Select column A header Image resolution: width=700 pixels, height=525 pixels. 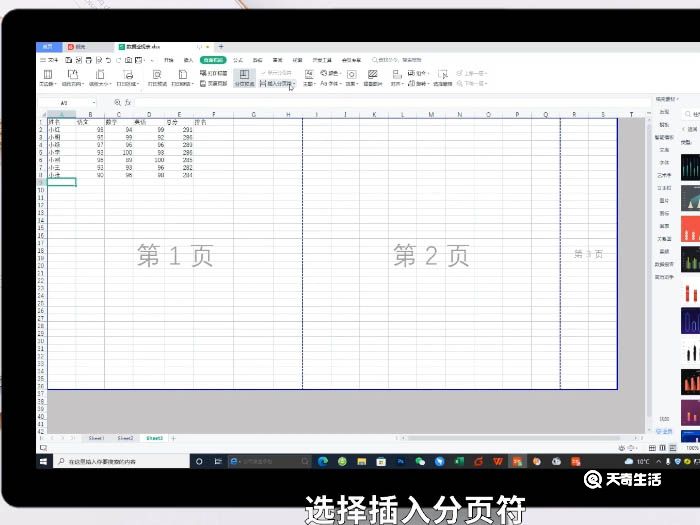(62, 115)
